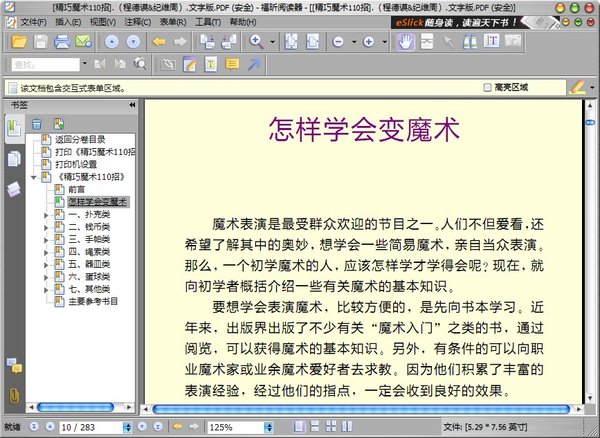Click the bookmarks panel horizontal scrollbar
The width and height of the screenshot is (600, 438).
[75, 407]
